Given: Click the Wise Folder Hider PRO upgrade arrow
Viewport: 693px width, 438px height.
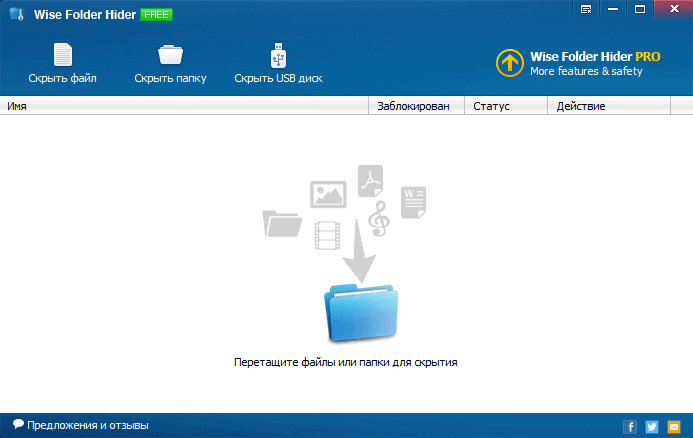Looking at the screenshot, I should tap(510, 63).
